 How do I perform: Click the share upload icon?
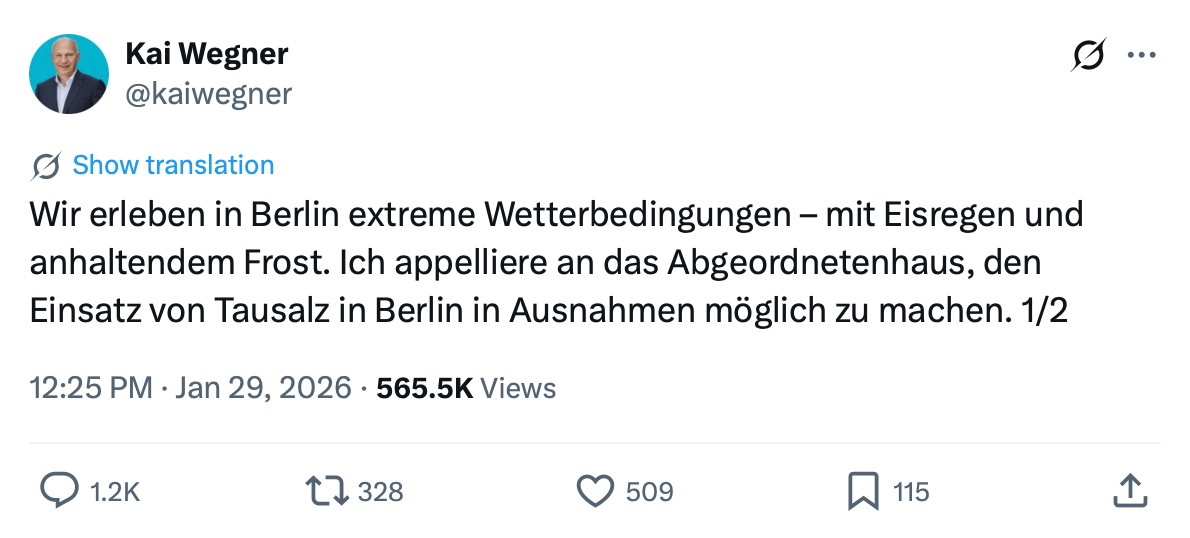click(1128, 491)
